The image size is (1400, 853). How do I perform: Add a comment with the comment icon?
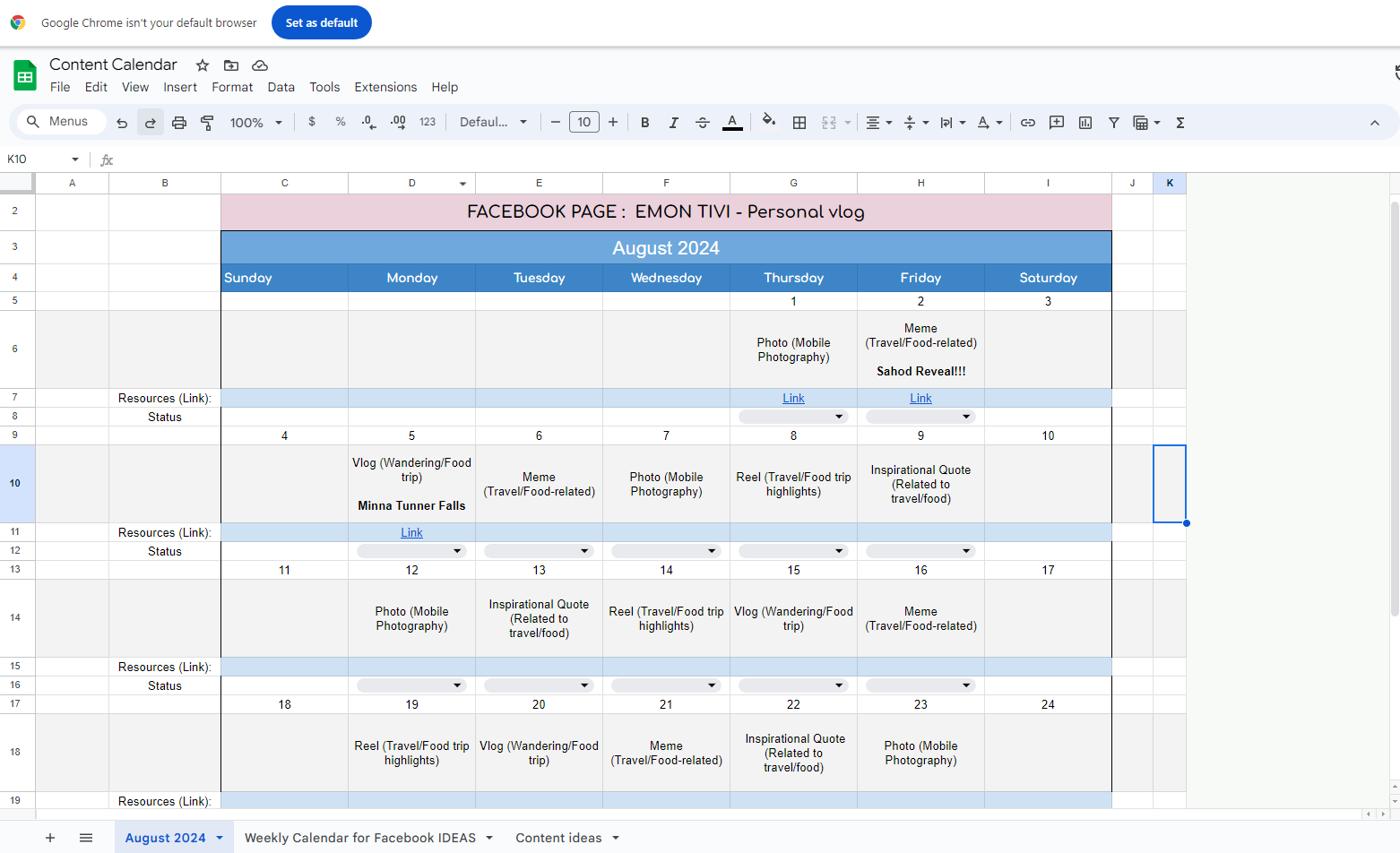[x=1057, y=123]
